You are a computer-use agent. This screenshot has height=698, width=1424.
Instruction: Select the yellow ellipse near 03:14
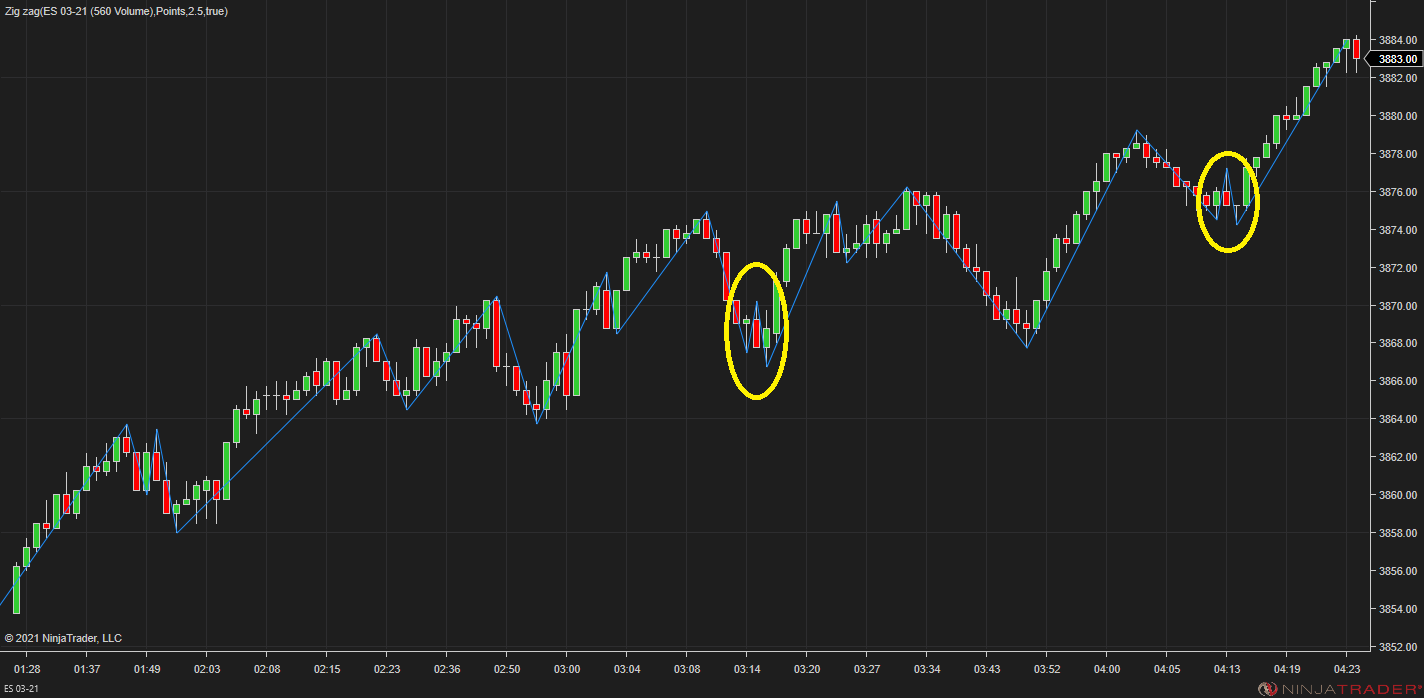coord(757,331)
